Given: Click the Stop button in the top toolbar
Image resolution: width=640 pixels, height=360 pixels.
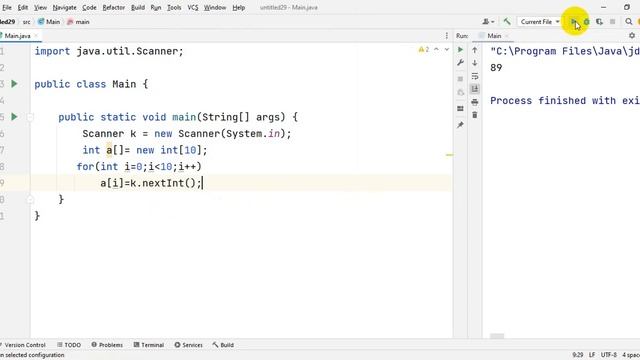Looking at the screenshot, I should click(612, 22).
